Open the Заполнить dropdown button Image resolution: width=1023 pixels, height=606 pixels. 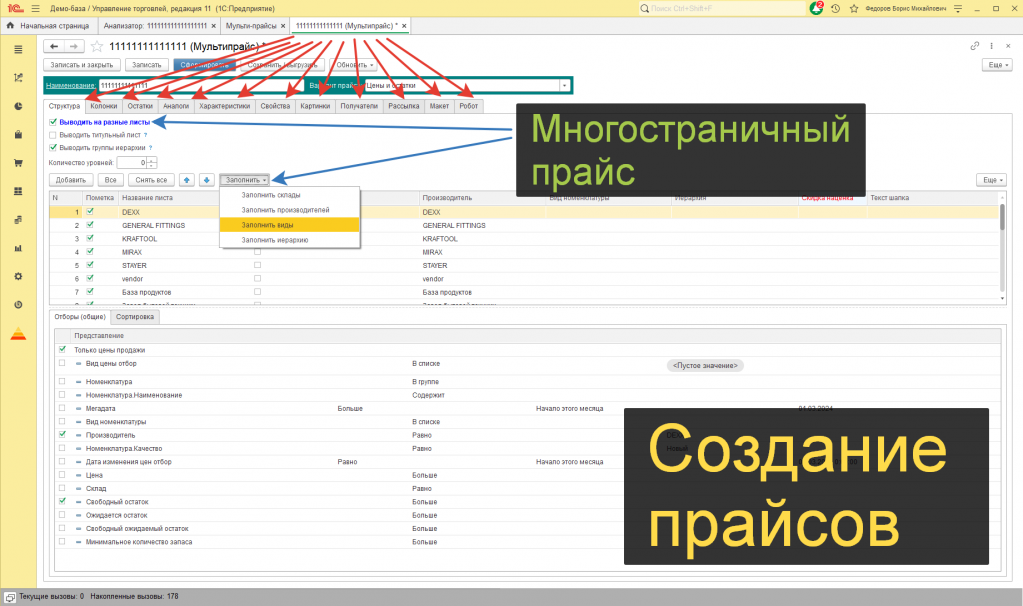[245, 180]
